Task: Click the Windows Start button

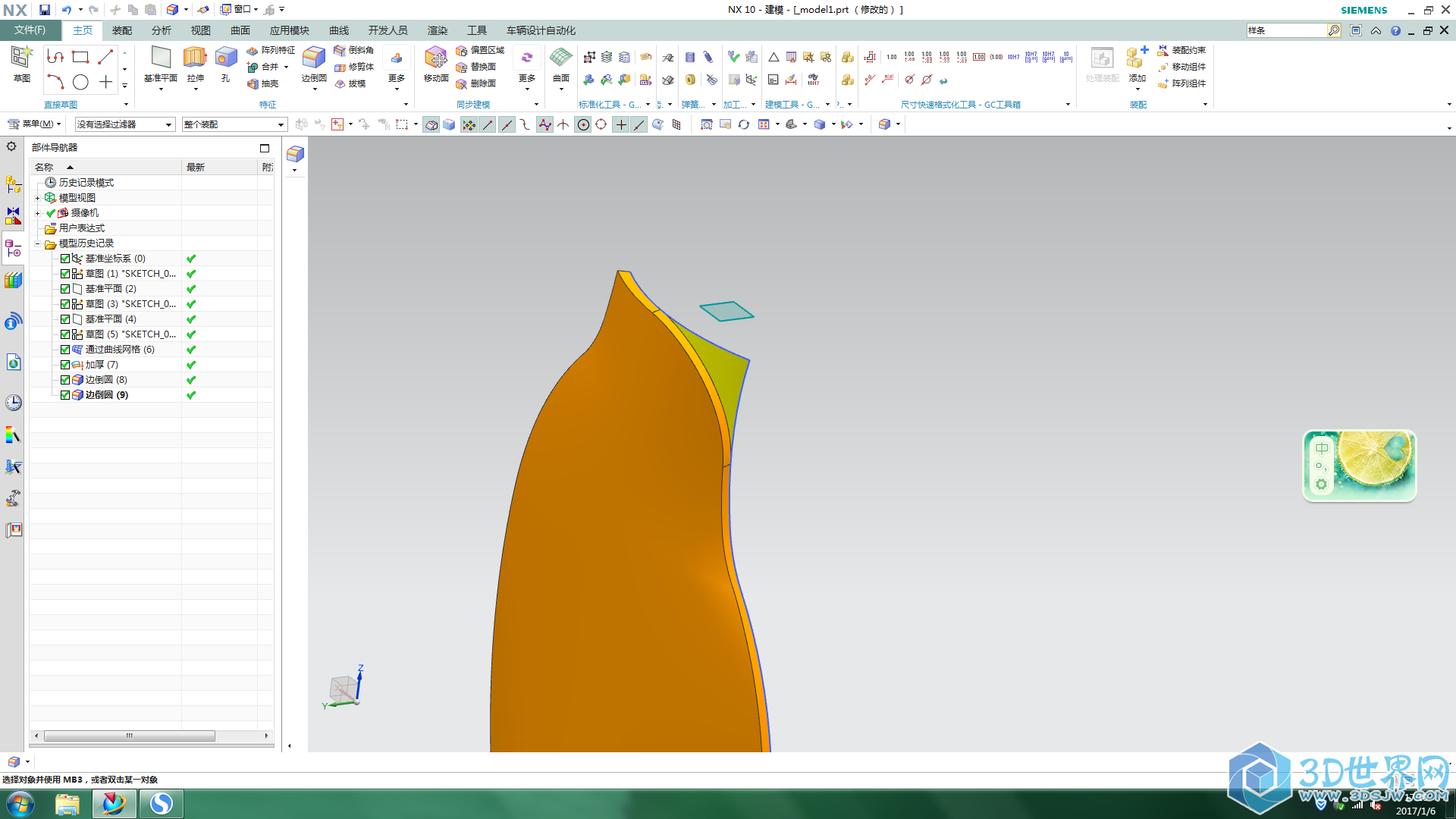Action: [20, 804]
